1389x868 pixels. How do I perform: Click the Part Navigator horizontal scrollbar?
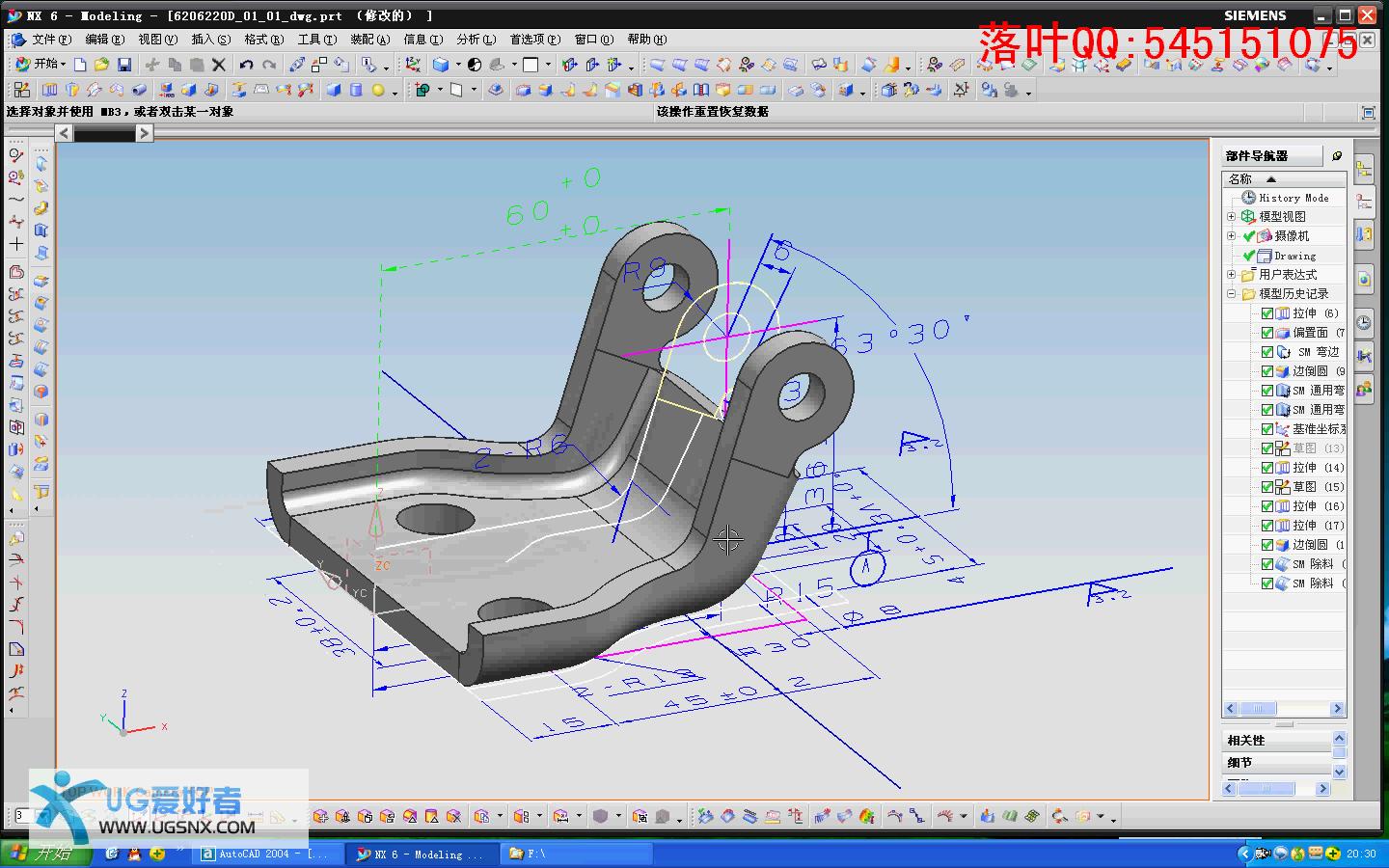(x=1284, y=709)
